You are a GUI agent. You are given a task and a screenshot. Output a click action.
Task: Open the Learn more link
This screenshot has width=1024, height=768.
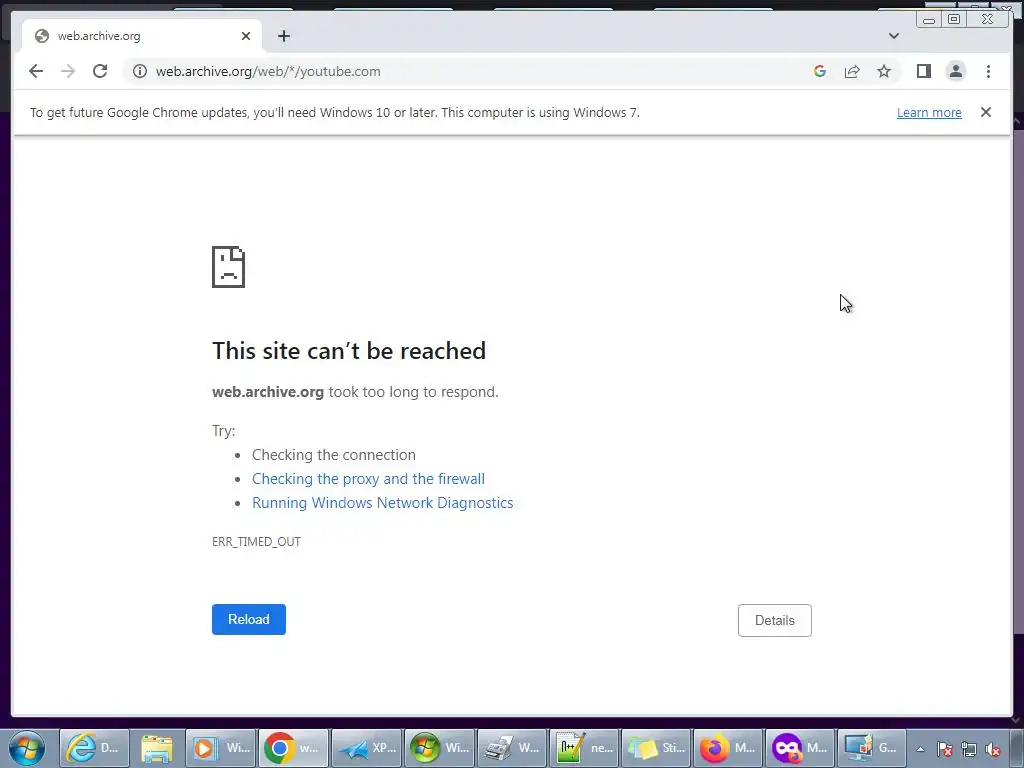(x=929, y=112)
